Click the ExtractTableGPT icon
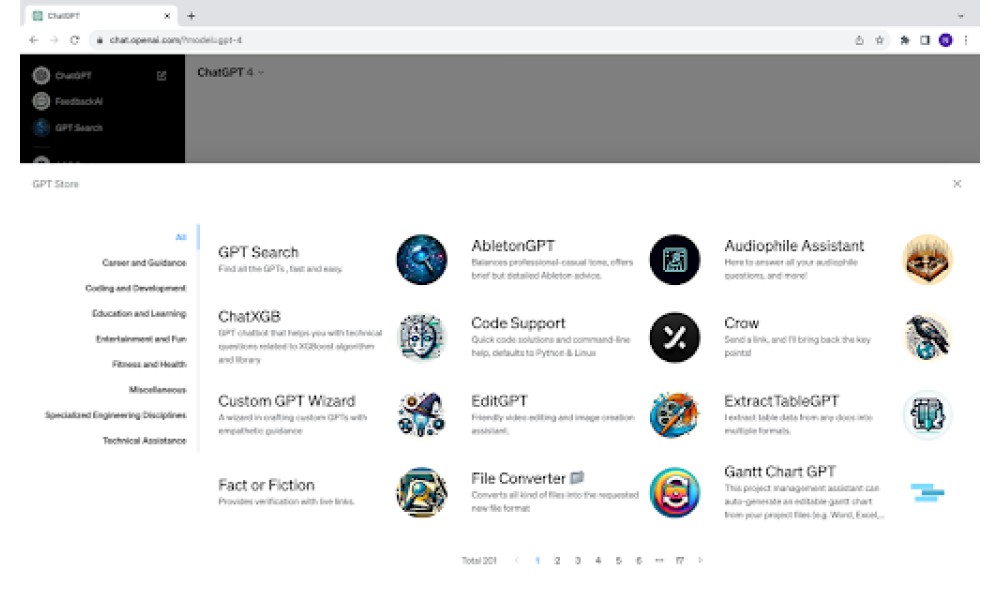Image resolution: width=1000 pixels, height=600 pixels. pyautogui.click(x=927, y=415)
